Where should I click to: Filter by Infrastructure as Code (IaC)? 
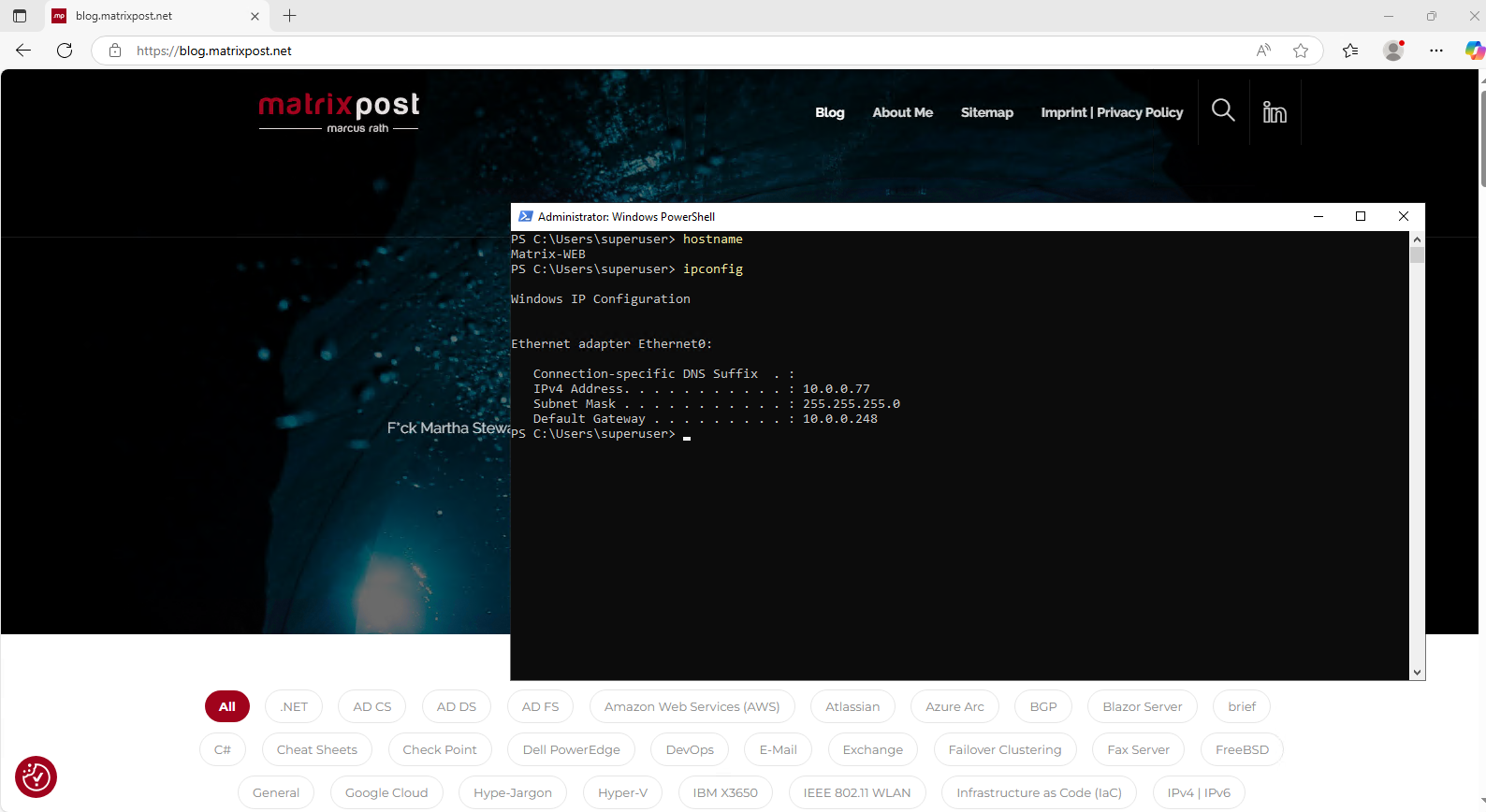tap(1039, 792)
